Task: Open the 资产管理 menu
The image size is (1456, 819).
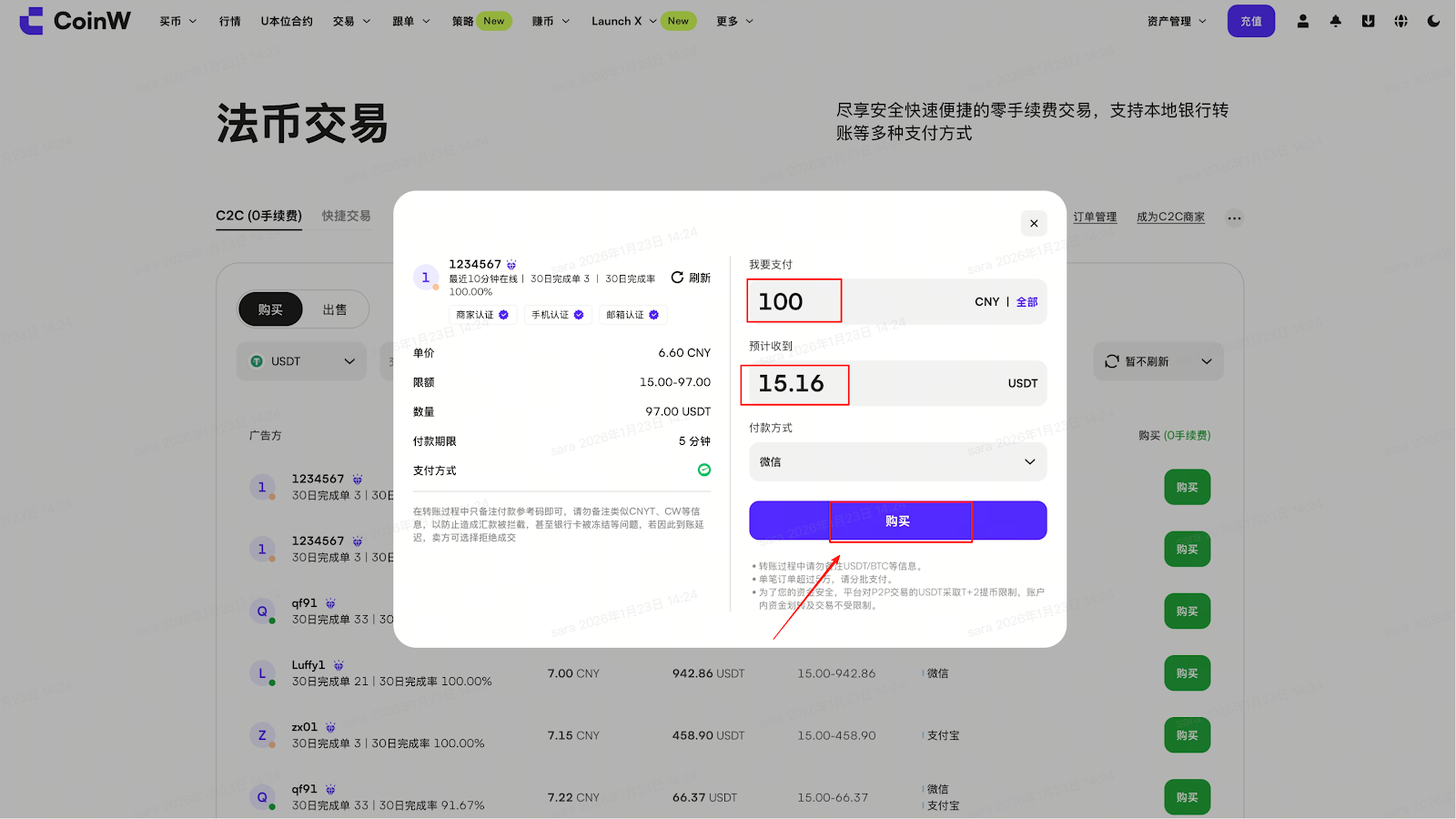Action: pos(1176,21)
